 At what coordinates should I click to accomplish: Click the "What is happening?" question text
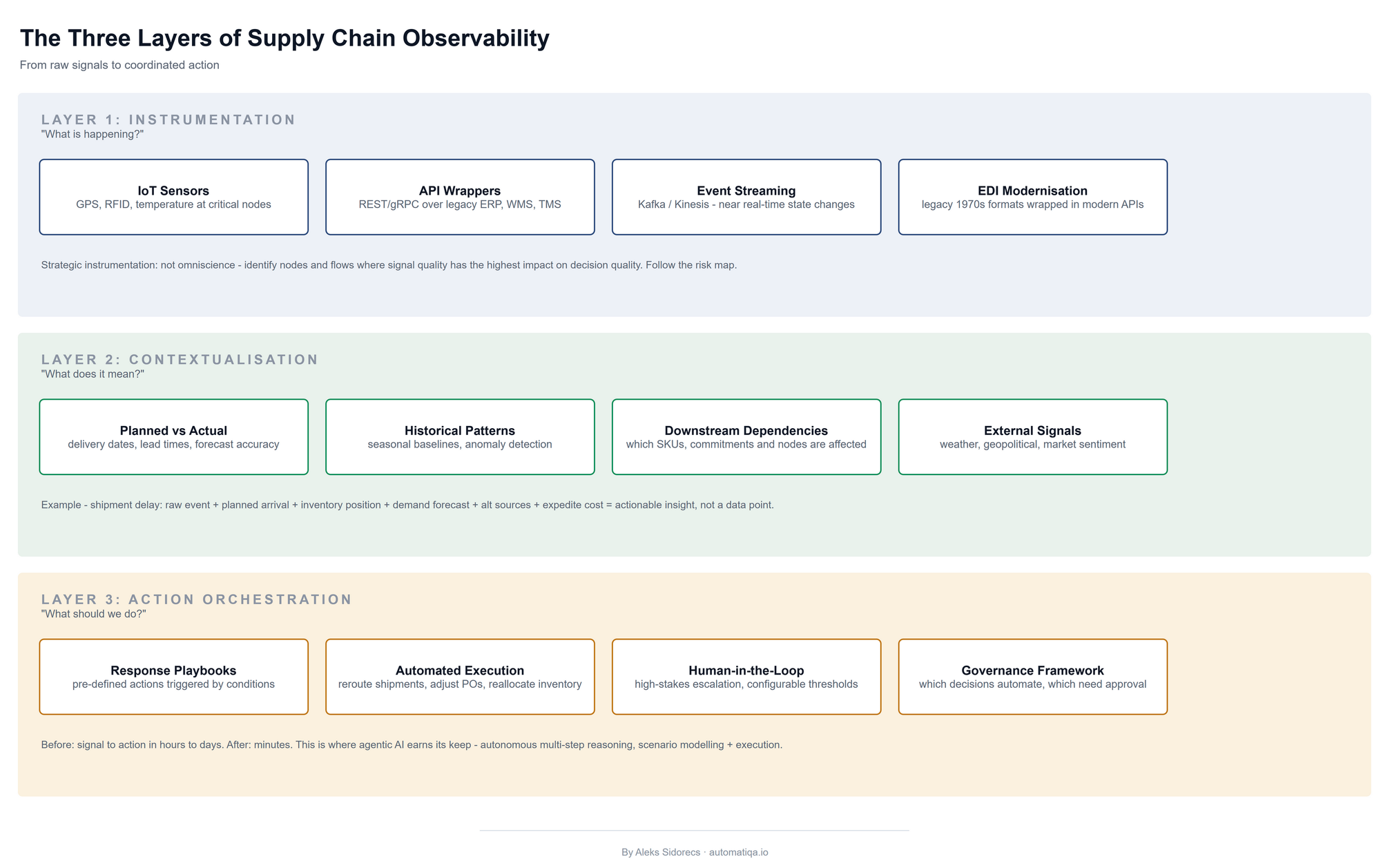click(x=93, y=134)
